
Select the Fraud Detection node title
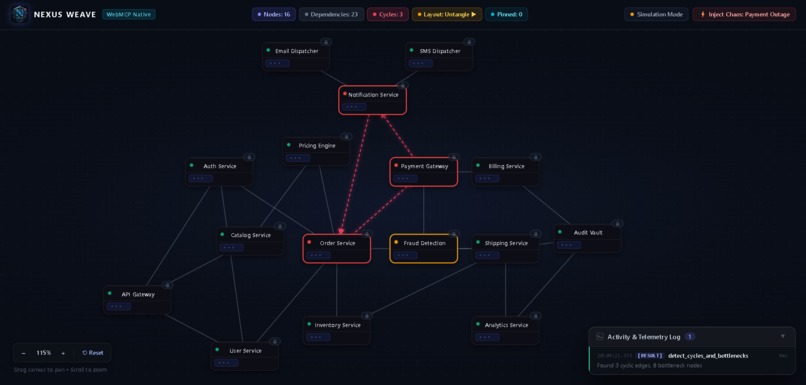pyautogui.click(x=424, y=243)
